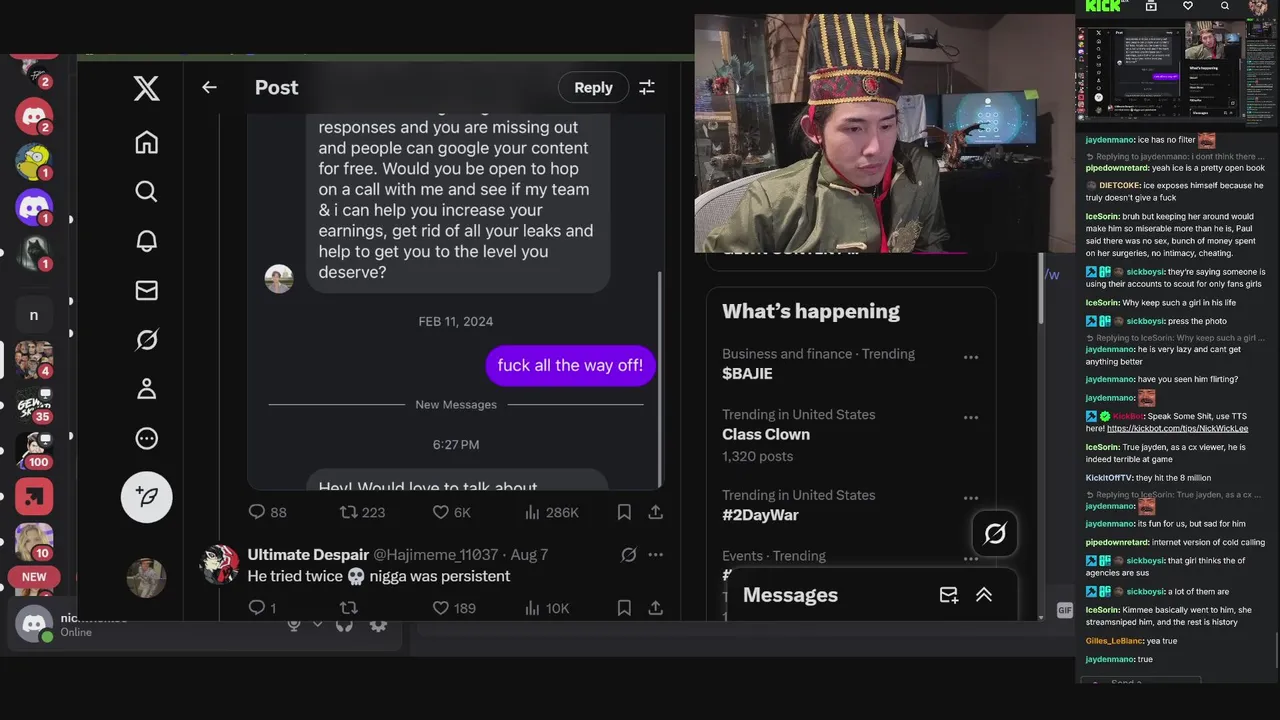This screenshot has width=1280, height=720.
Task: Open reply sorting filter icon beside Reply
Action: [x=647, y=88]
